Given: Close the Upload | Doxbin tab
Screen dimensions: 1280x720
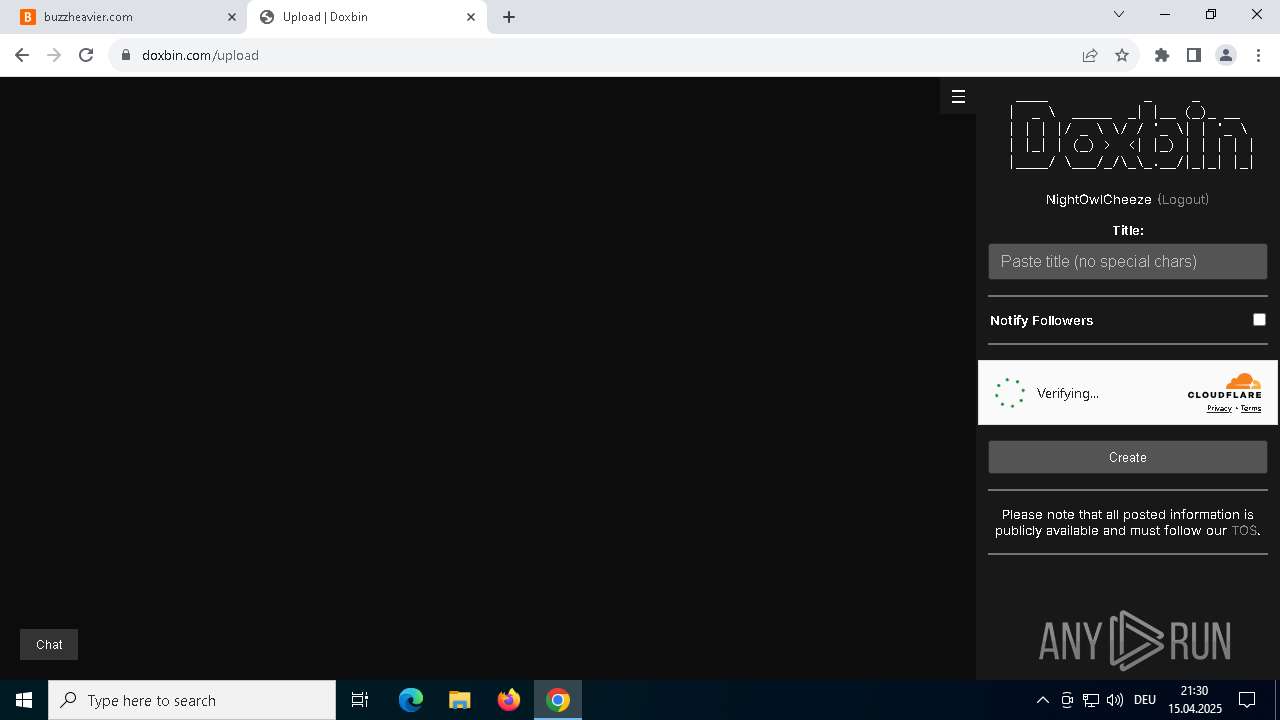Looking at the screenshot, I should [471, 17].
